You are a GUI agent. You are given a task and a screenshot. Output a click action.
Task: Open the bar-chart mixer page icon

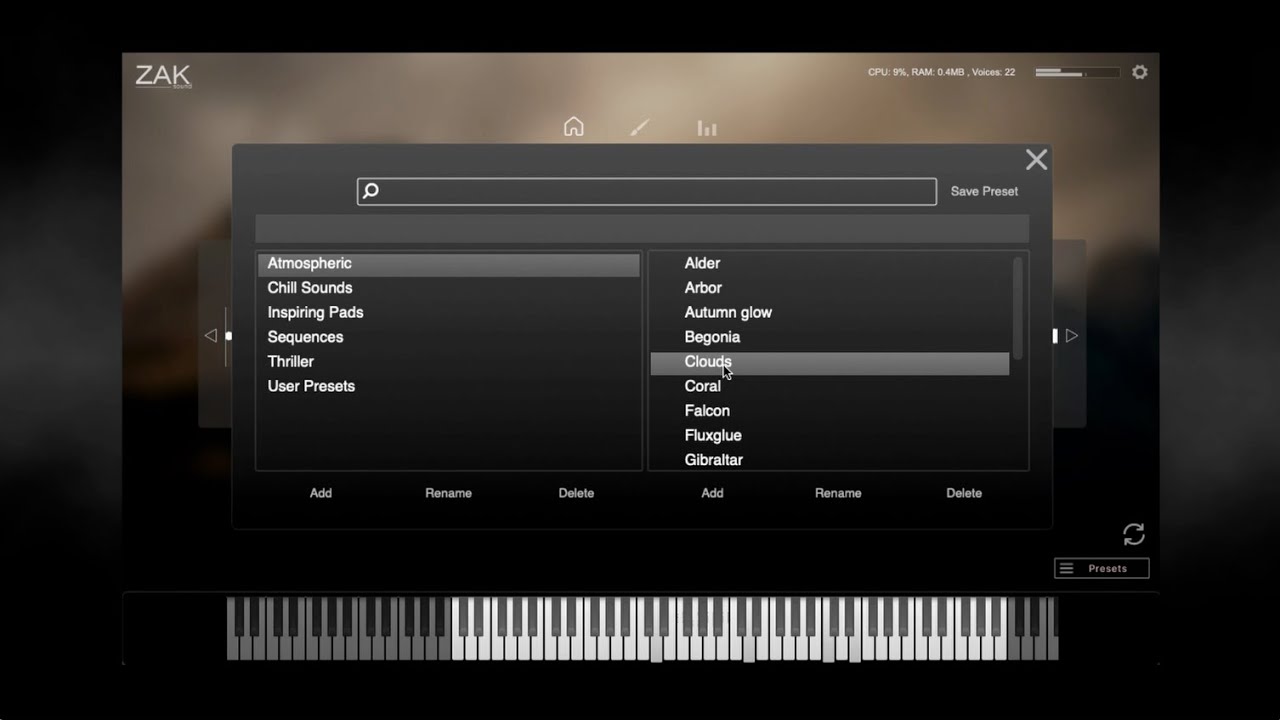(x=707, y=128)
